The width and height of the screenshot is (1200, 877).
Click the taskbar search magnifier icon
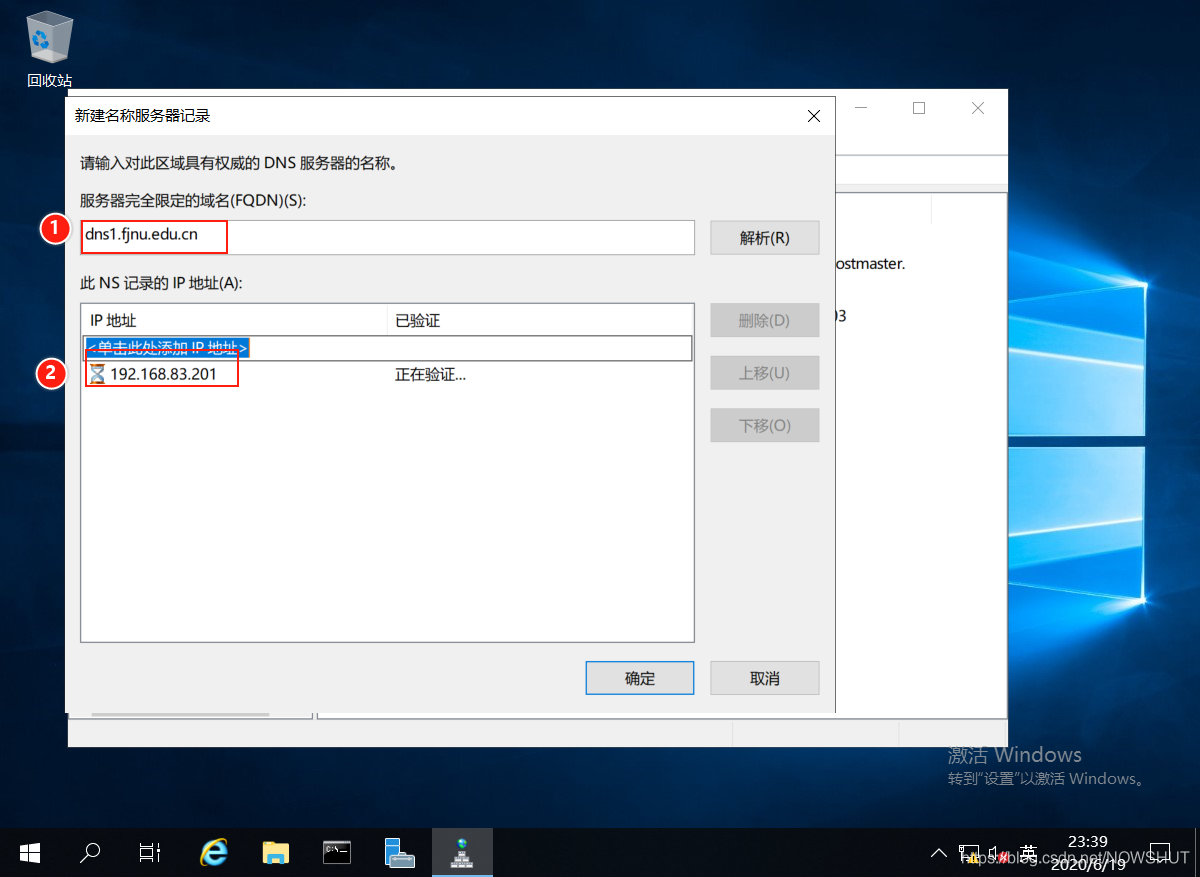click(90, 852)
